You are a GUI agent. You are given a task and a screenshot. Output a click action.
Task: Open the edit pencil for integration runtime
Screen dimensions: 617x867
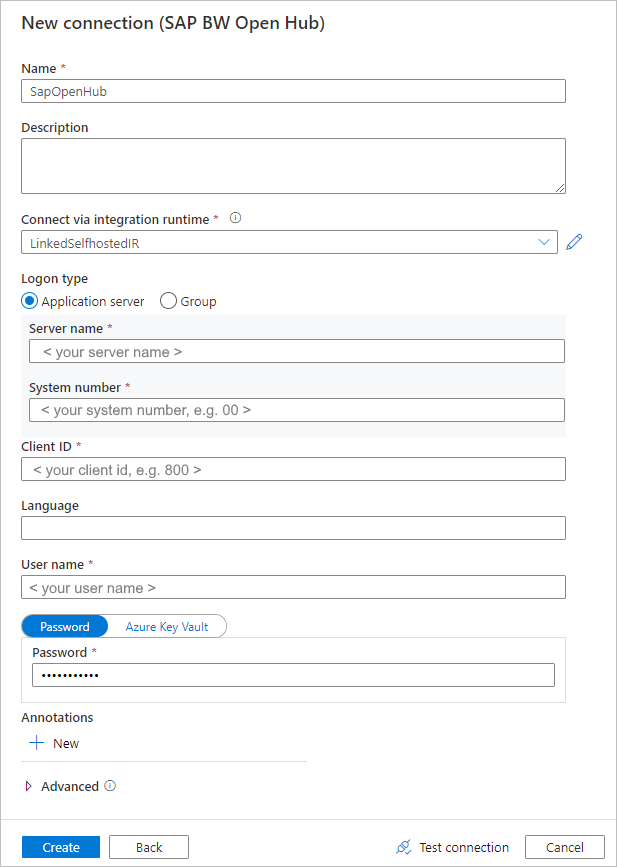pos(573,241)
